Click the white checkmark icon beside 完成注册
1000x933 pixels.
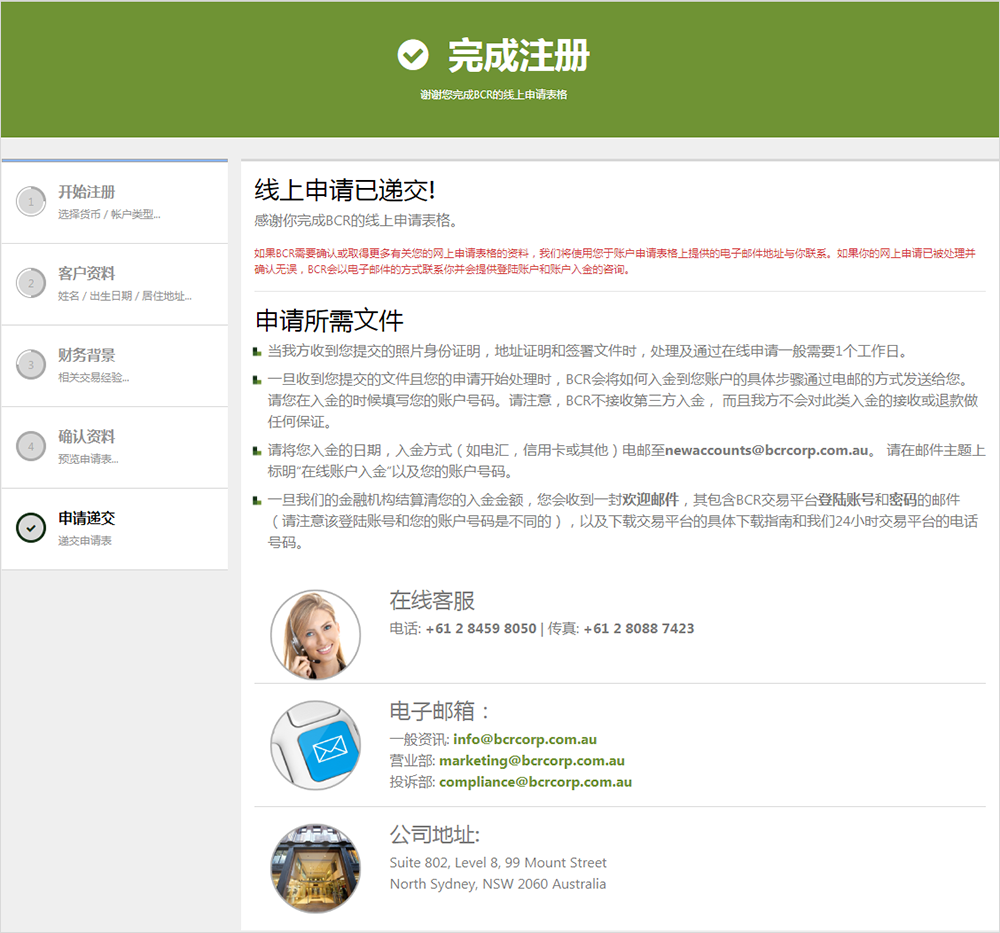[x=413, y=55]
